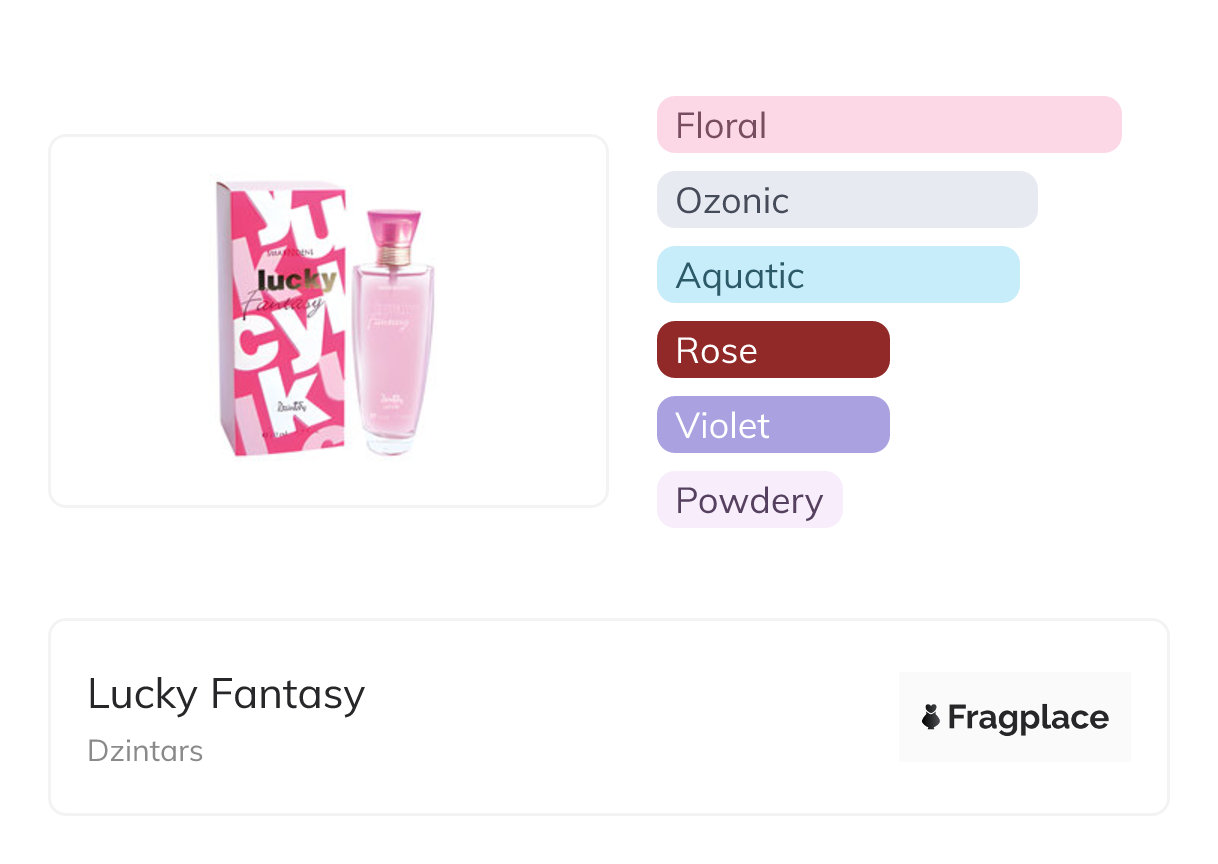Open the Lucky Fantasy title
The height and width of the screenshot is (864, 1218).
(226, 694)
